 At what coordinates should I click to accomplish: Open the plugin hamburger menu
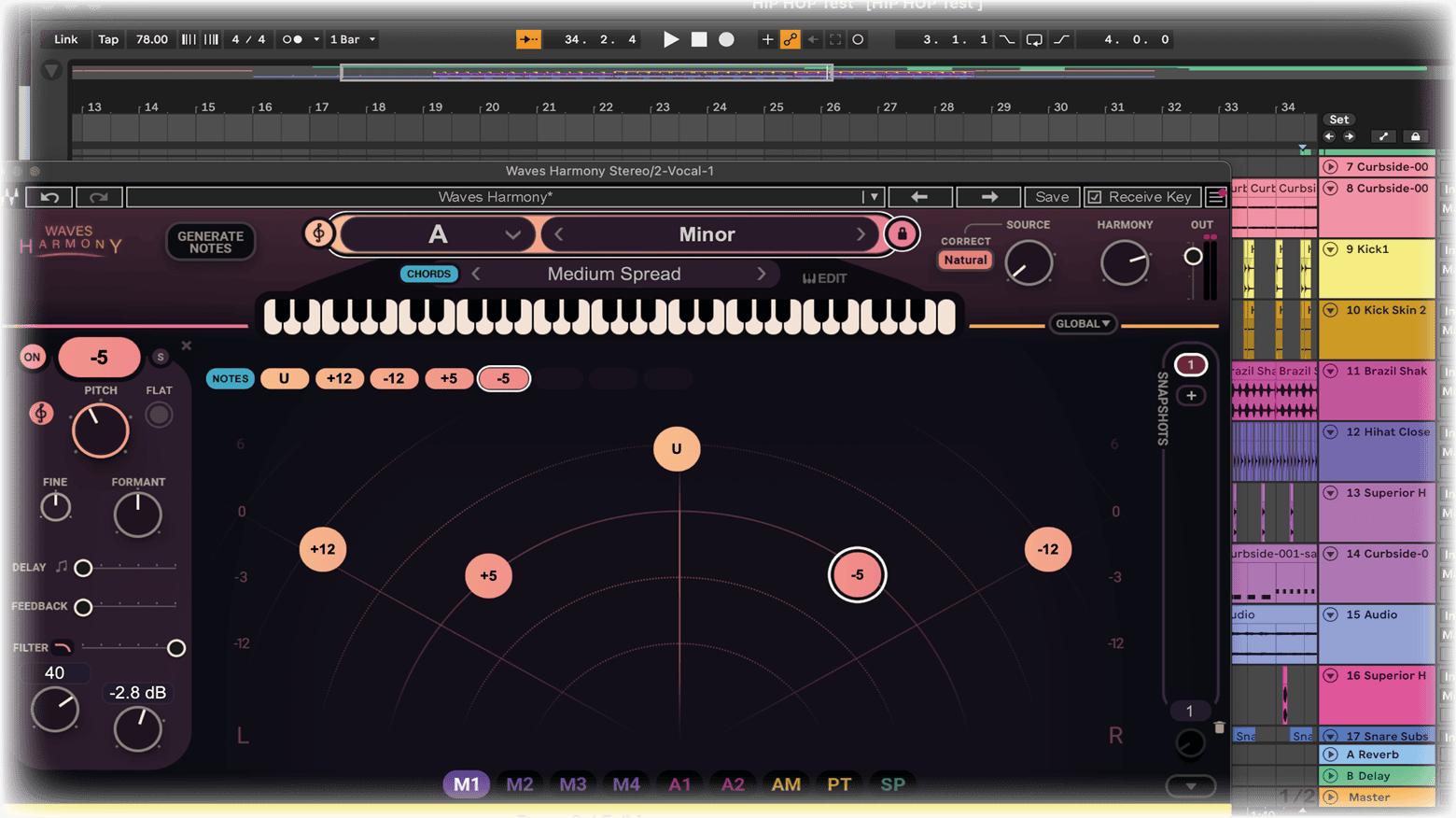click(x=1215, y=197)
